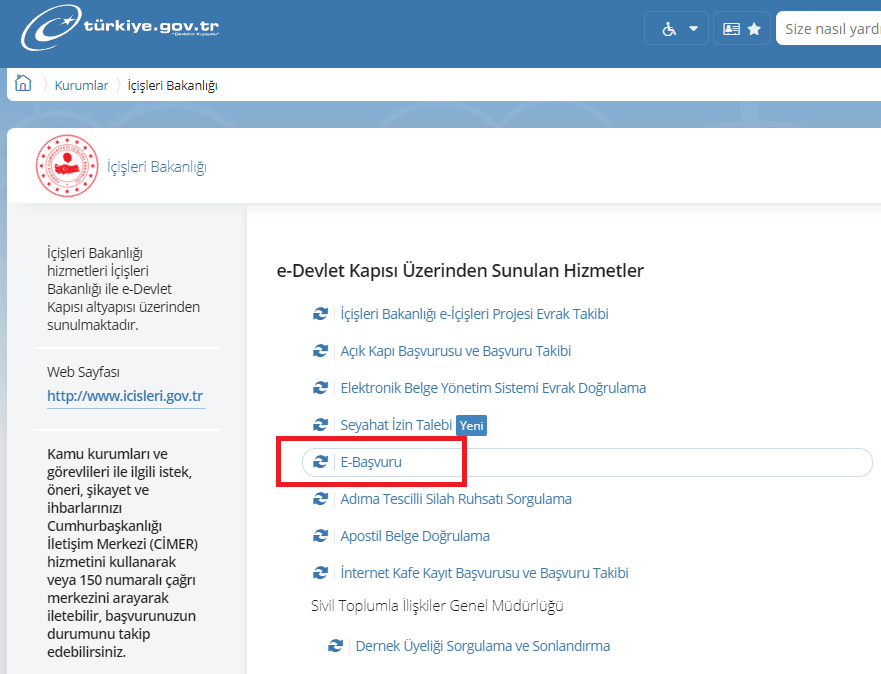881x674 pixels.
Task: Click the home icon in breadcrumb
Action: tap(23, 84)
